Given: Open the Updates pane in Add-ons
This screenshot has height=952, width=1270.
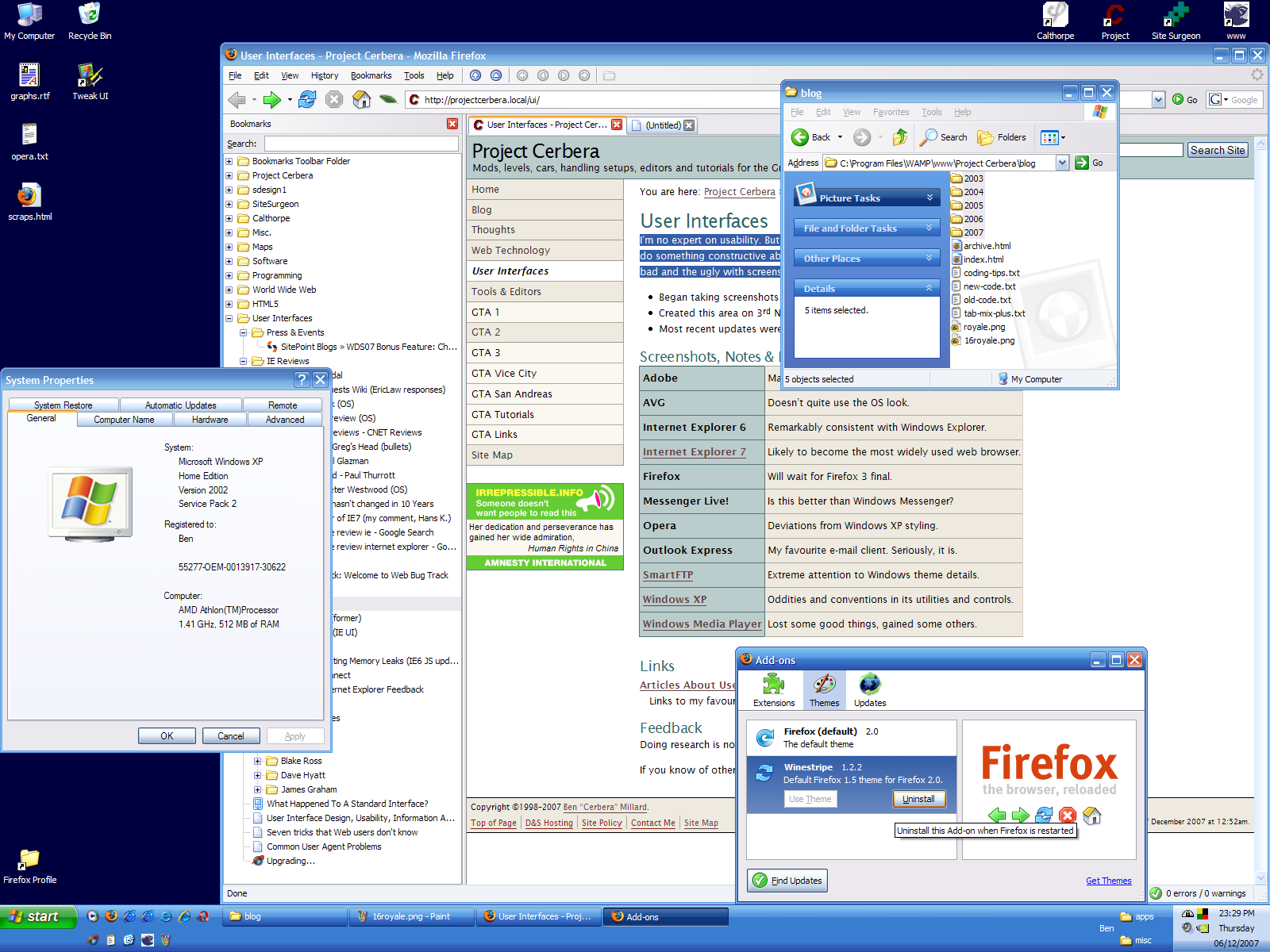Looking at the screenshot, I should click(870, 690).
